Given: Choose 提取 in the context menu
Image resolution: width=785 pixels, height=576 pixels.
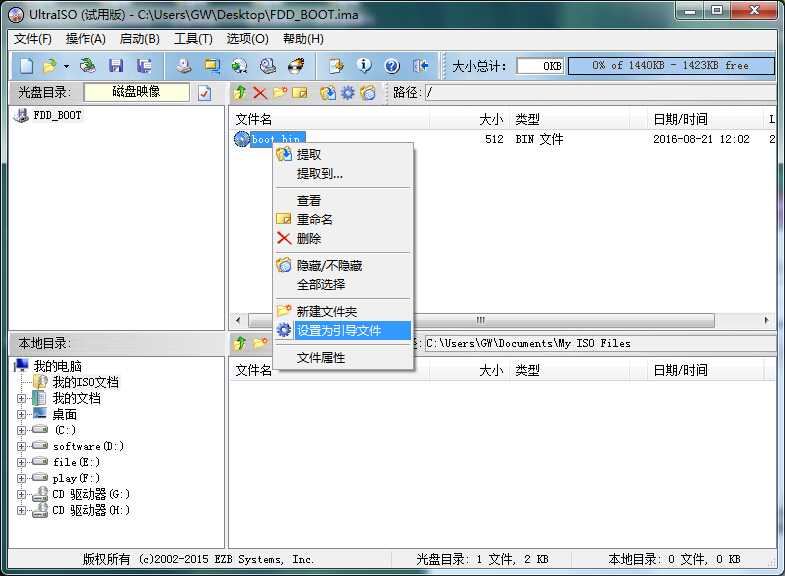Looking at the screenshot, I should [x=343, y=155].
